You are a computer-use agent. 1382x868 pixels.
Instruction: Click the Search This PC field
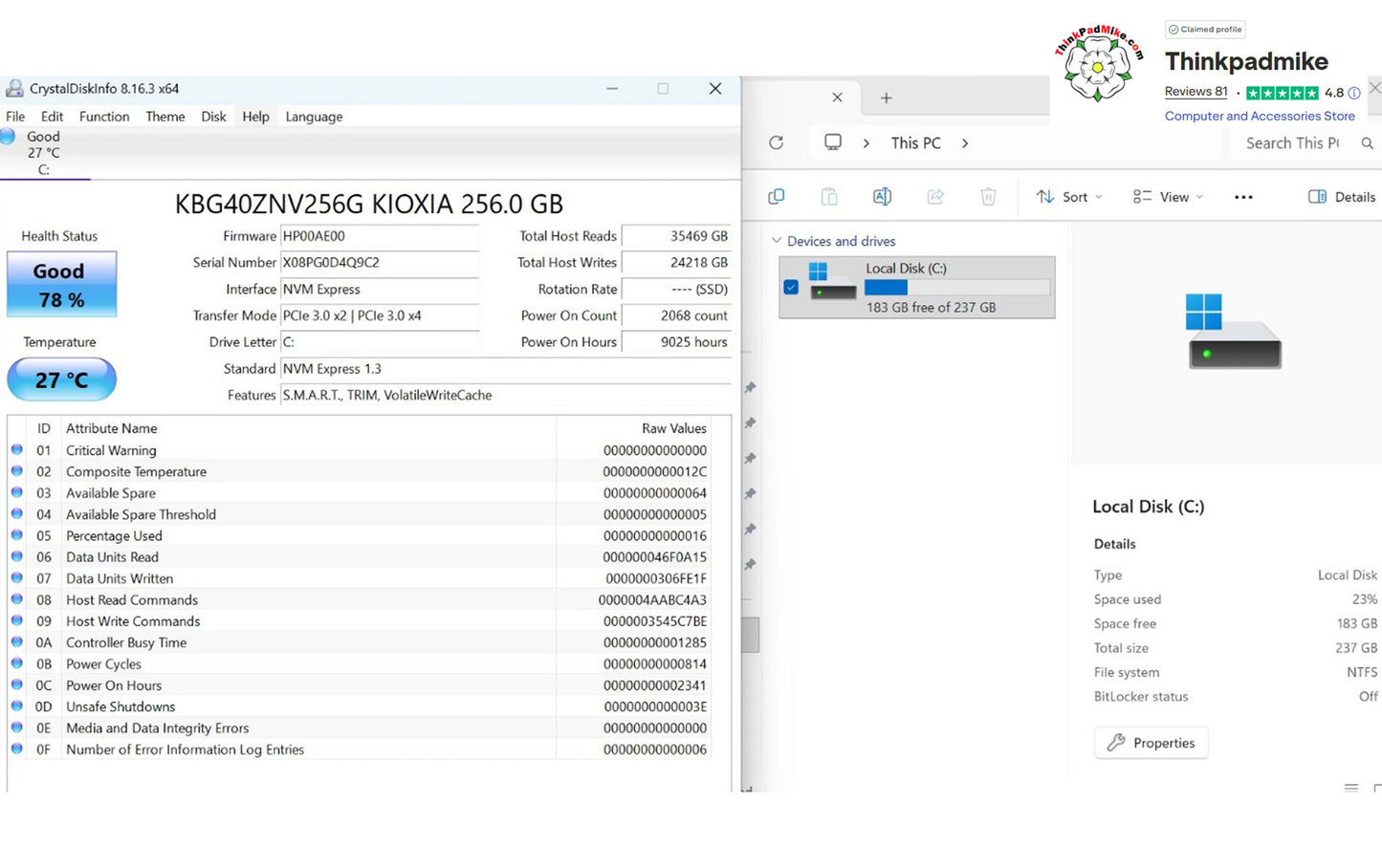[x=1292, y=142]
